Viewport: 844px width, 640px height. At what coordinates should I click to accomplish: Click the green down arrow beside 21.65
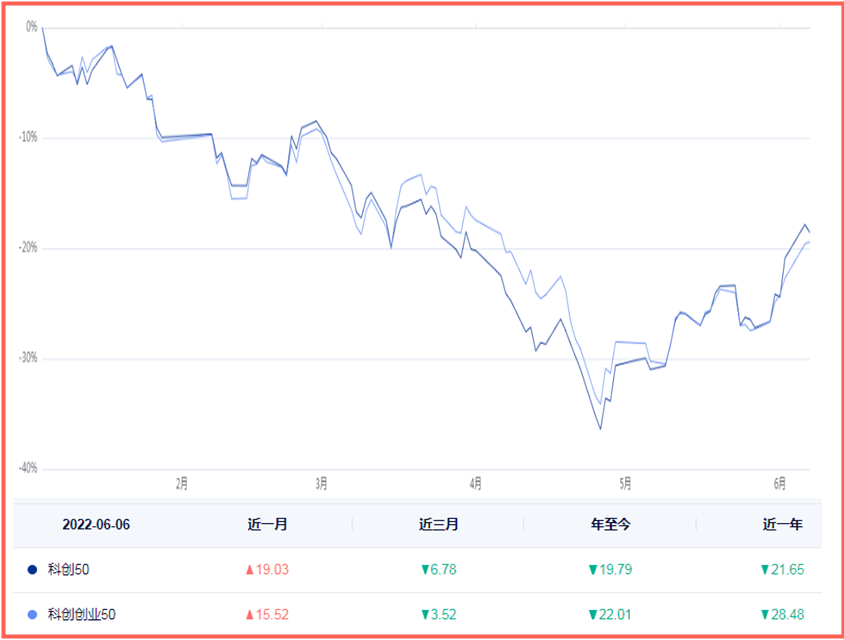[x=765, y=570]
